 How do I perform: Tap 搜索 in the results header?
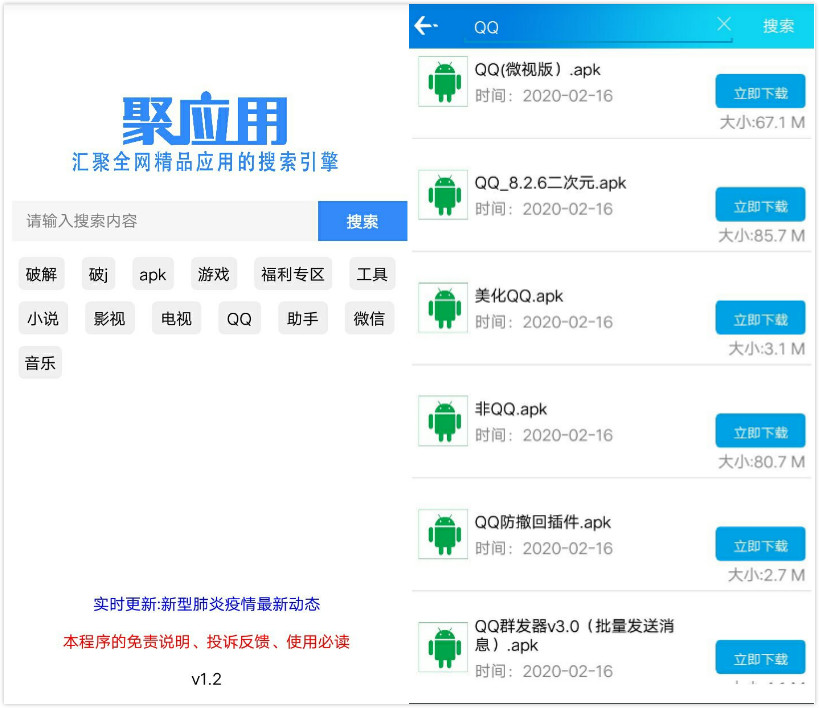(x=778, y=26)
